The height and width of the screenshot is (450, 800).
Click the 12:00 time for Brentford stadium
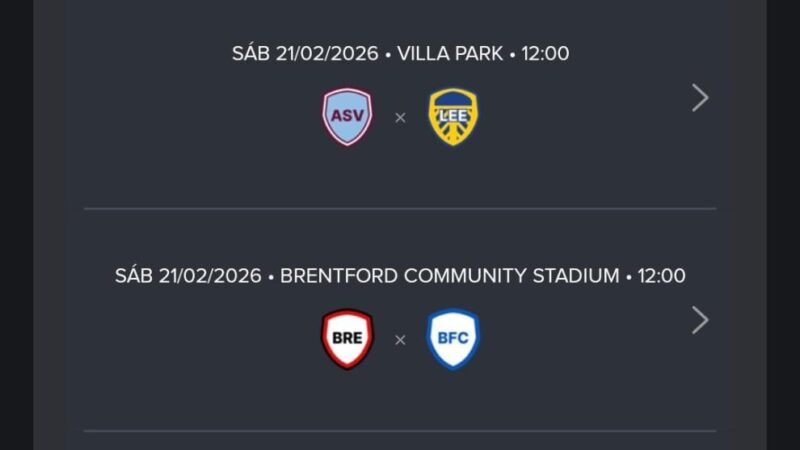click(x=662, y=276)
